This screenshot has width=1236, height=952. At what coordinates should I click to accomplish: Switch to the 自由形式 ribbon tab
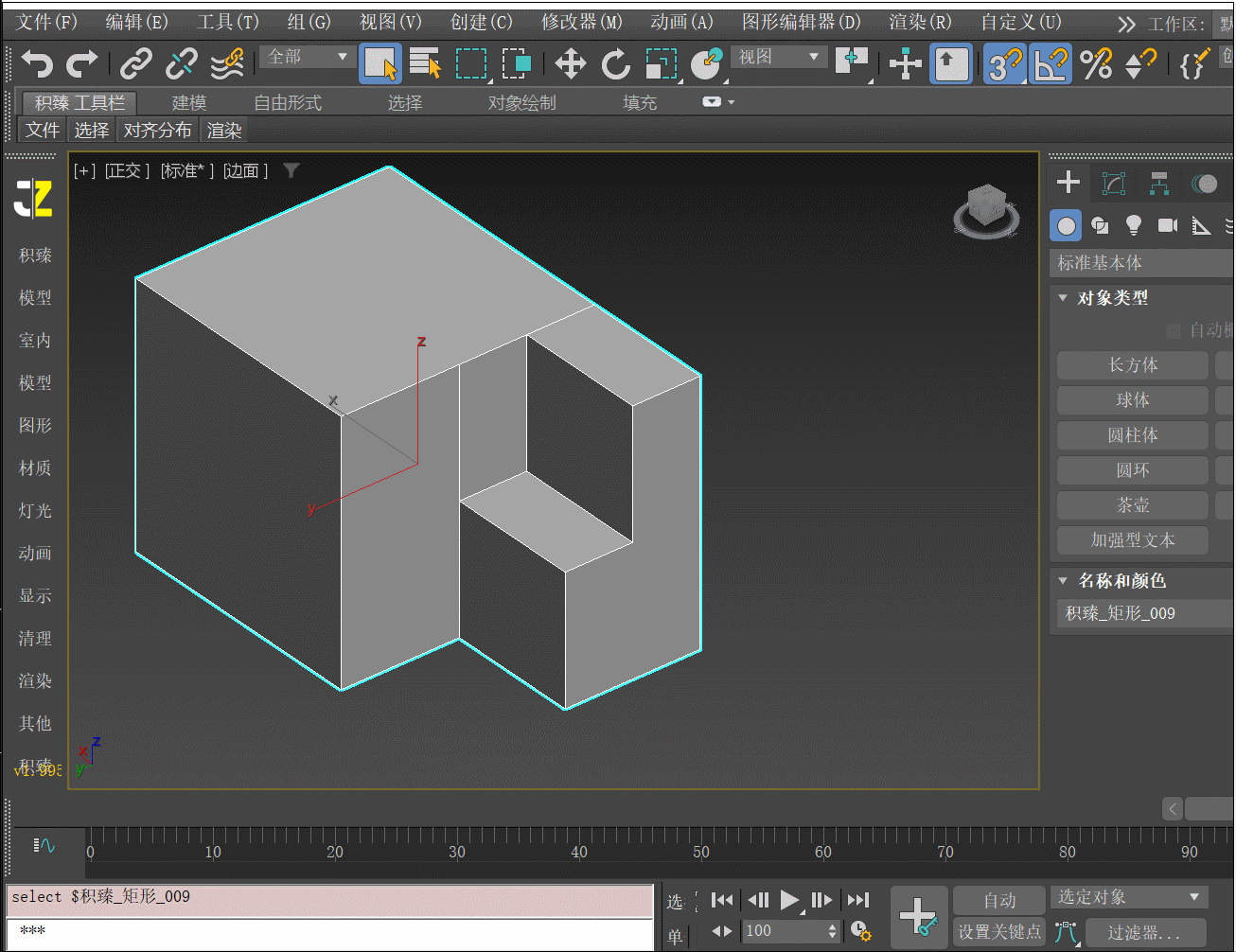click(288, 102)
